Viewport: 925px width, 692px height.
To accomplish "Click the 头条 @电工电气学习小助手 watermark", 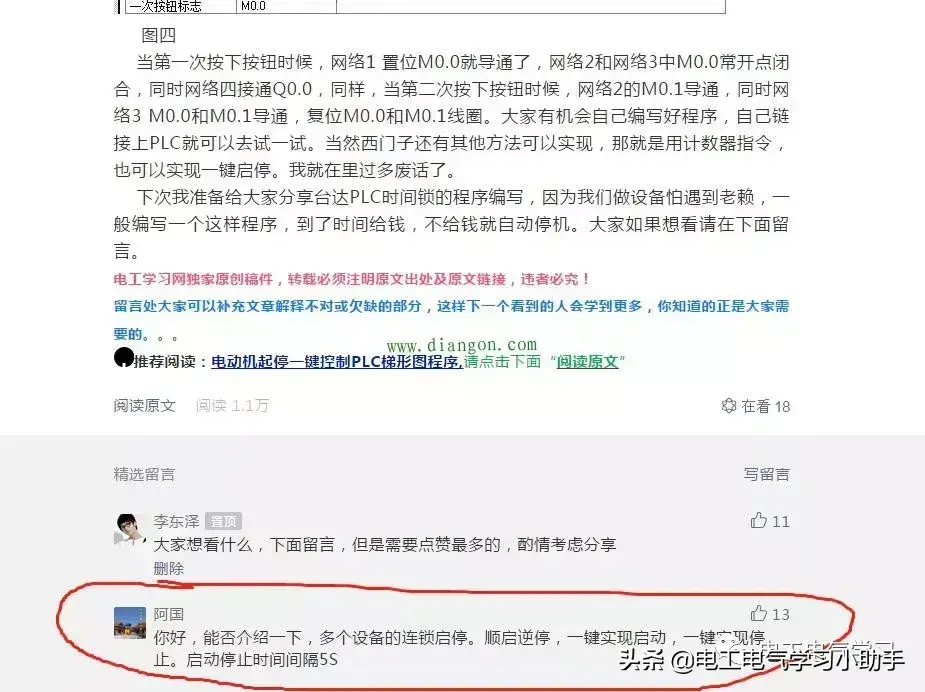I will [761, 658].
